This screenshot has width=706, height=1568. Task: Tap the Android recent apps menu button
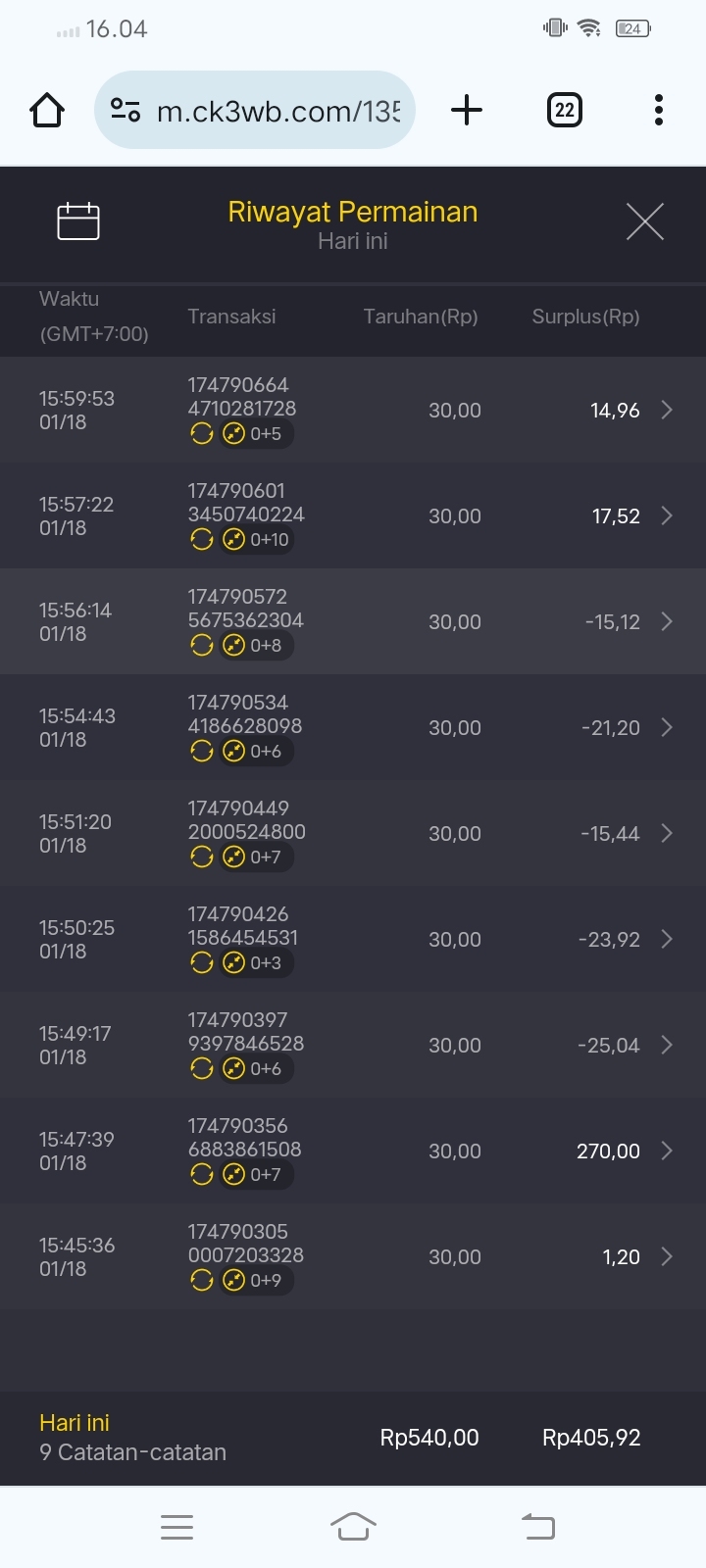click(x=176, y=1527)
